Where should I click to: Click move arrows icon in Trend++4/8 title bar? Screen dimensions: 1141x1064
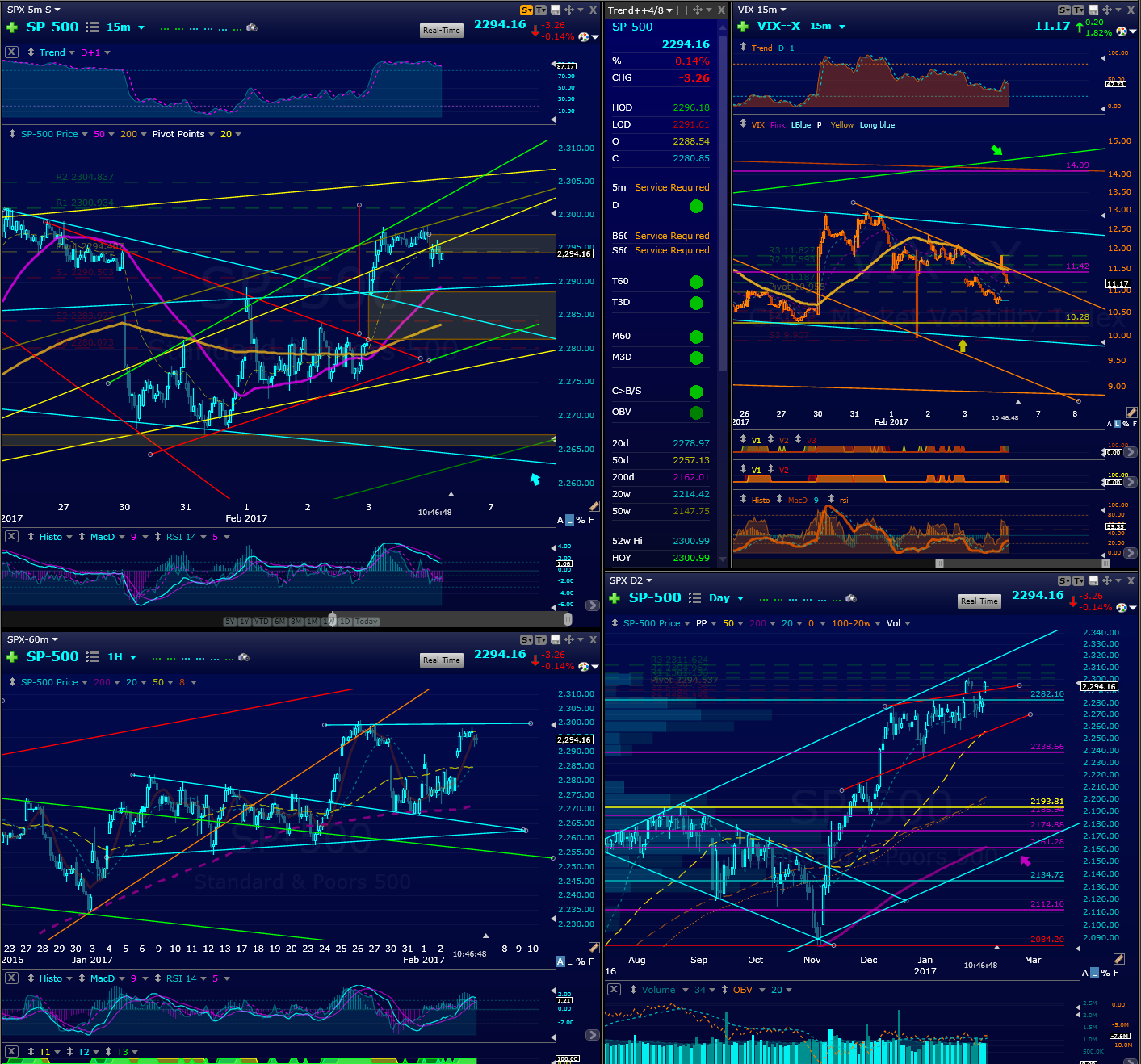(x=698, y=10)
